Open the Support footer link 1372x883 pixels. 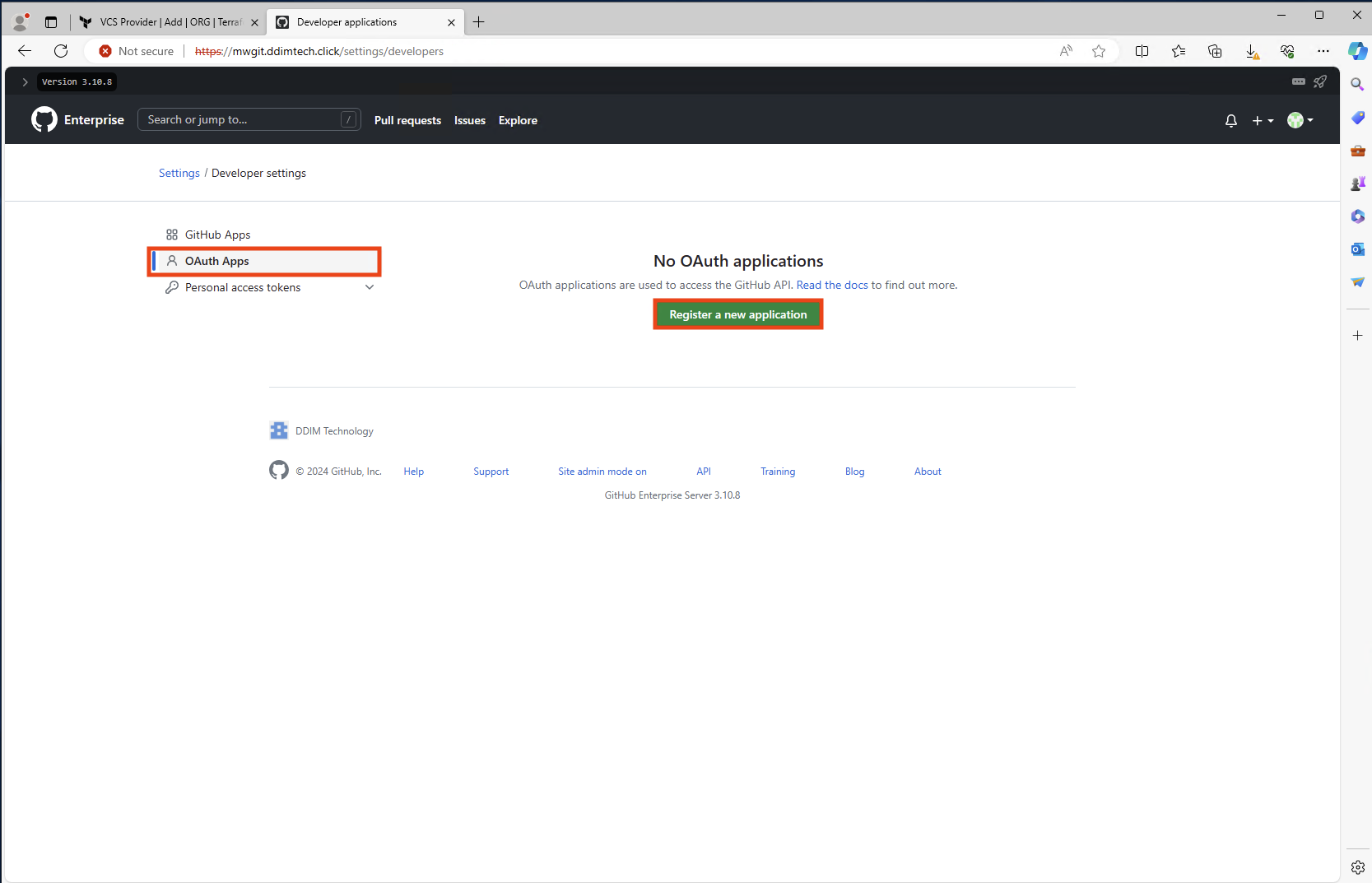click(x=491, y=472)
